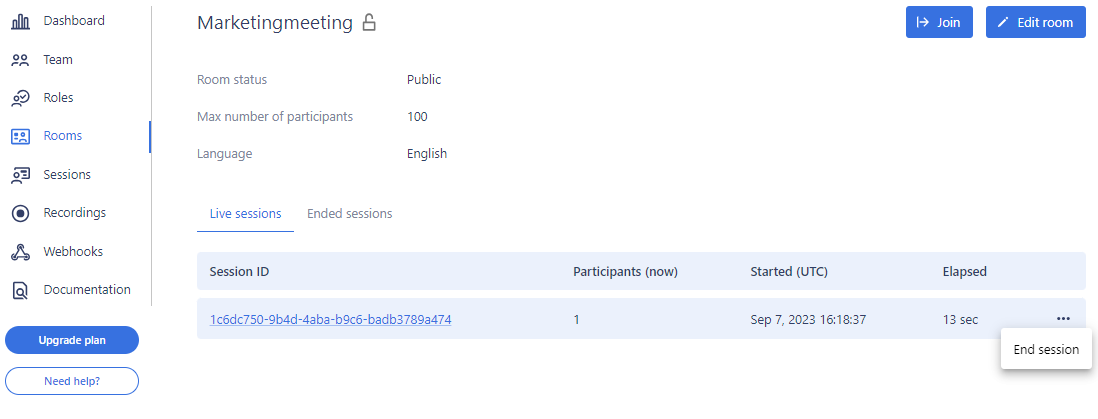The height and width of the screenshot is (419, 1098).
Task: Click the Upgrade plan button
Action: pyautogui.click(x=72, y=340)
